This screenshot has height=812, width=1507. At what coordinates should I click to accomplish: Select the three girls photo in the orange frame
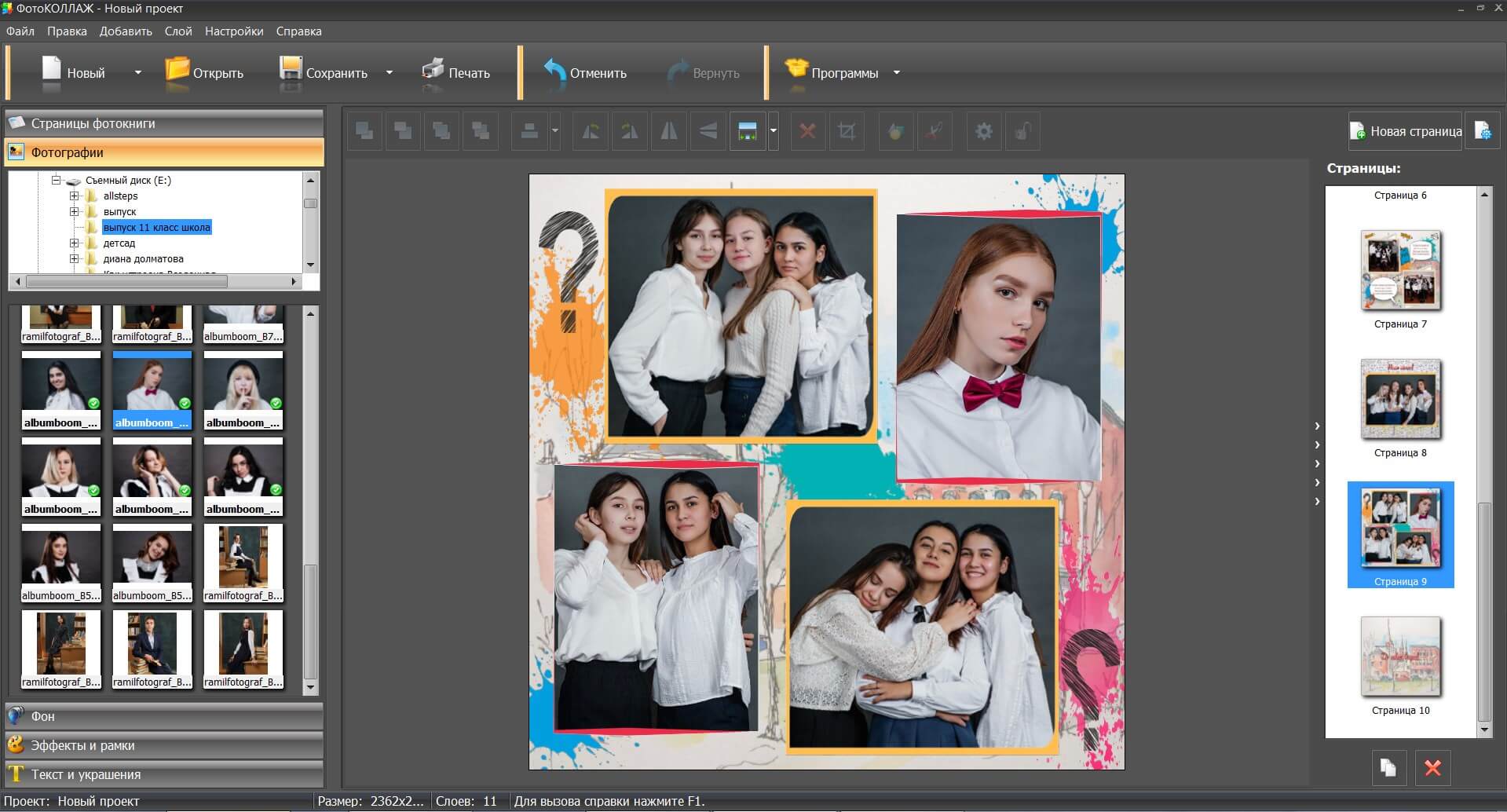[741, 316]
